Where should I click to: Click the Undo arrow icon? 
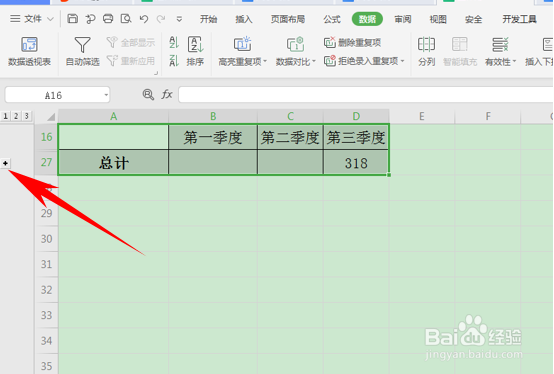coord(144,19)
